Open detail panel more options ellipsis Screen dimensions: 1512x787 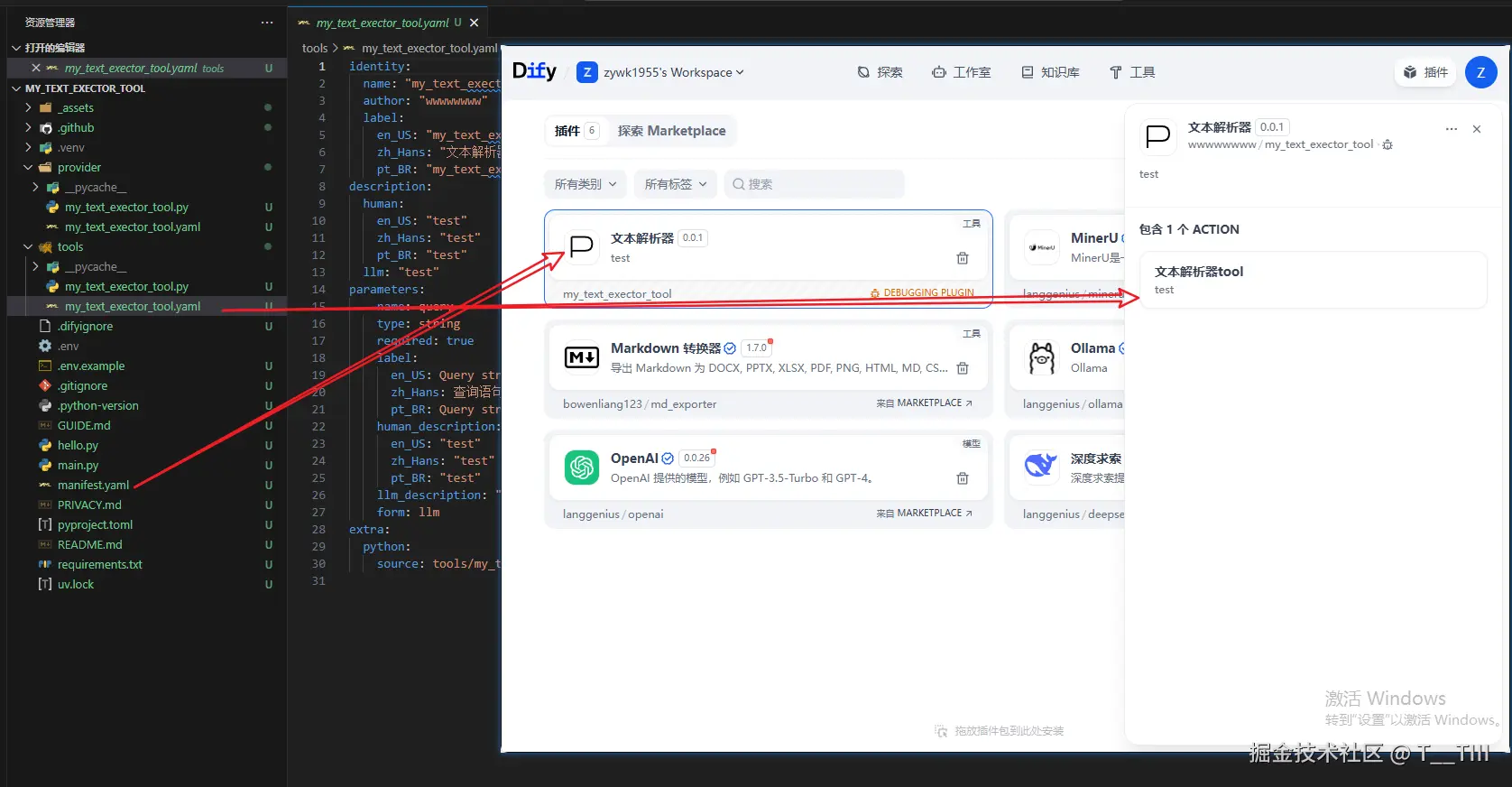coord(1452,129)
